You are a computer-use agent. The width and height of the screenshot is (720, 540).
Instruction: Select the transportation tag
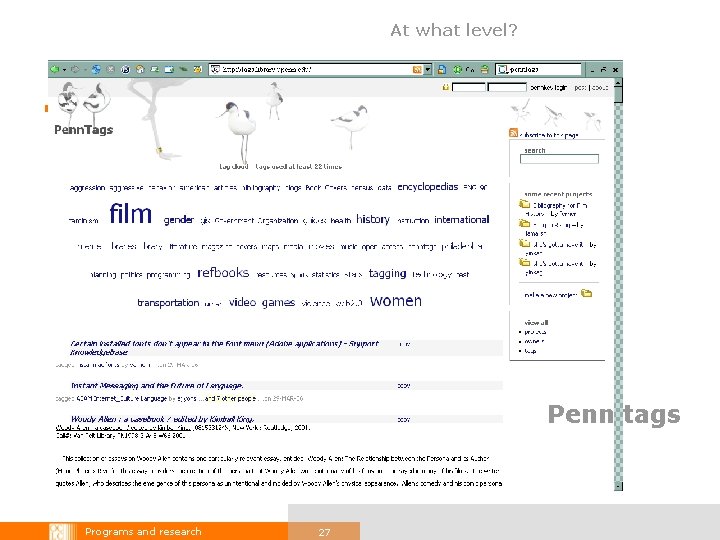pos(168,303)
